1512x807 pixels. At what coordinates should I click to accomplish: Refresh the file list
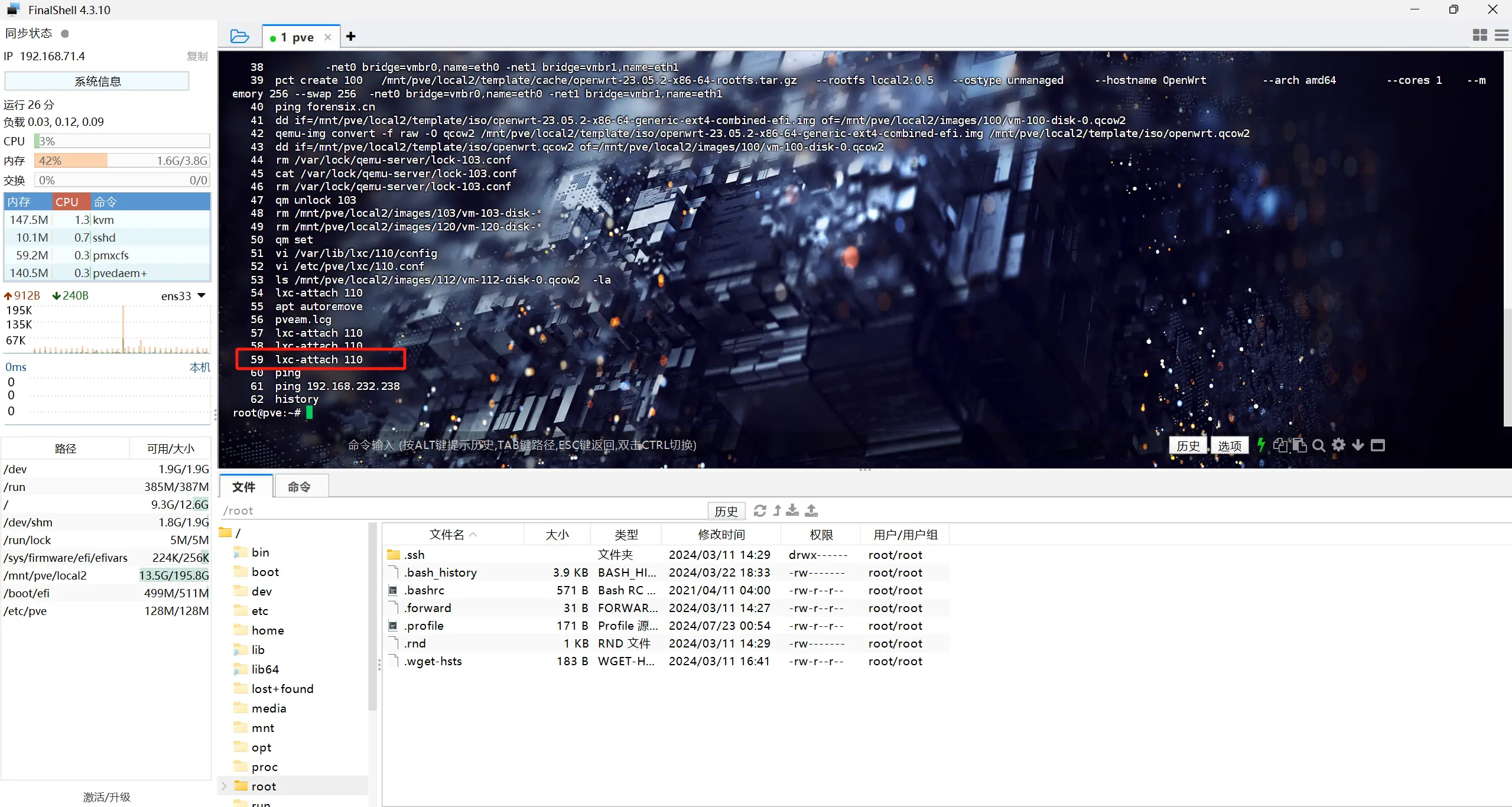click(x=760, y=510)
